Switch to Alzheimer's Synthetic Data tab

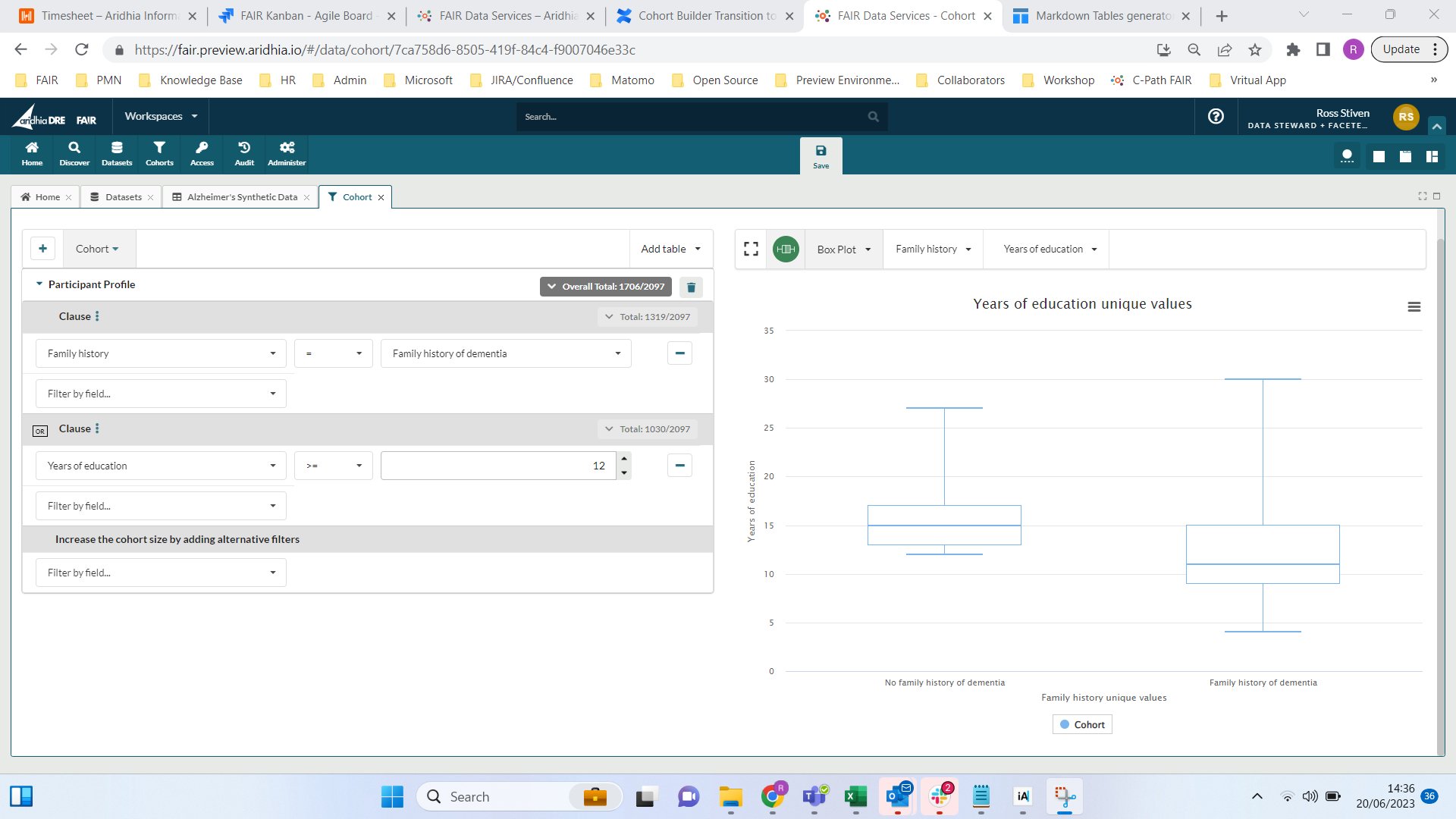coord(241,197)
